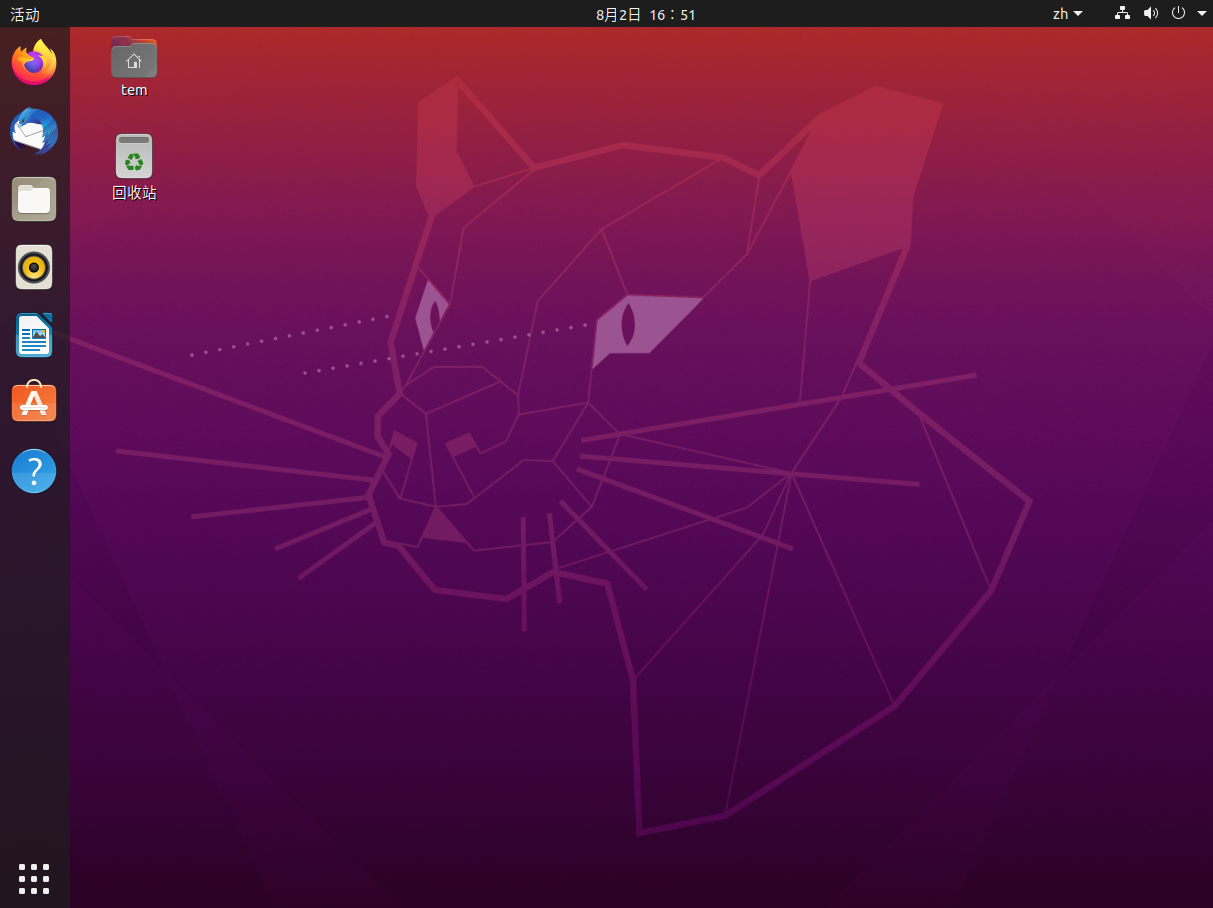This screenshot has height=908, width=1213.
Task: Launch Rhythmbox music player
Action: coord(34,267)
